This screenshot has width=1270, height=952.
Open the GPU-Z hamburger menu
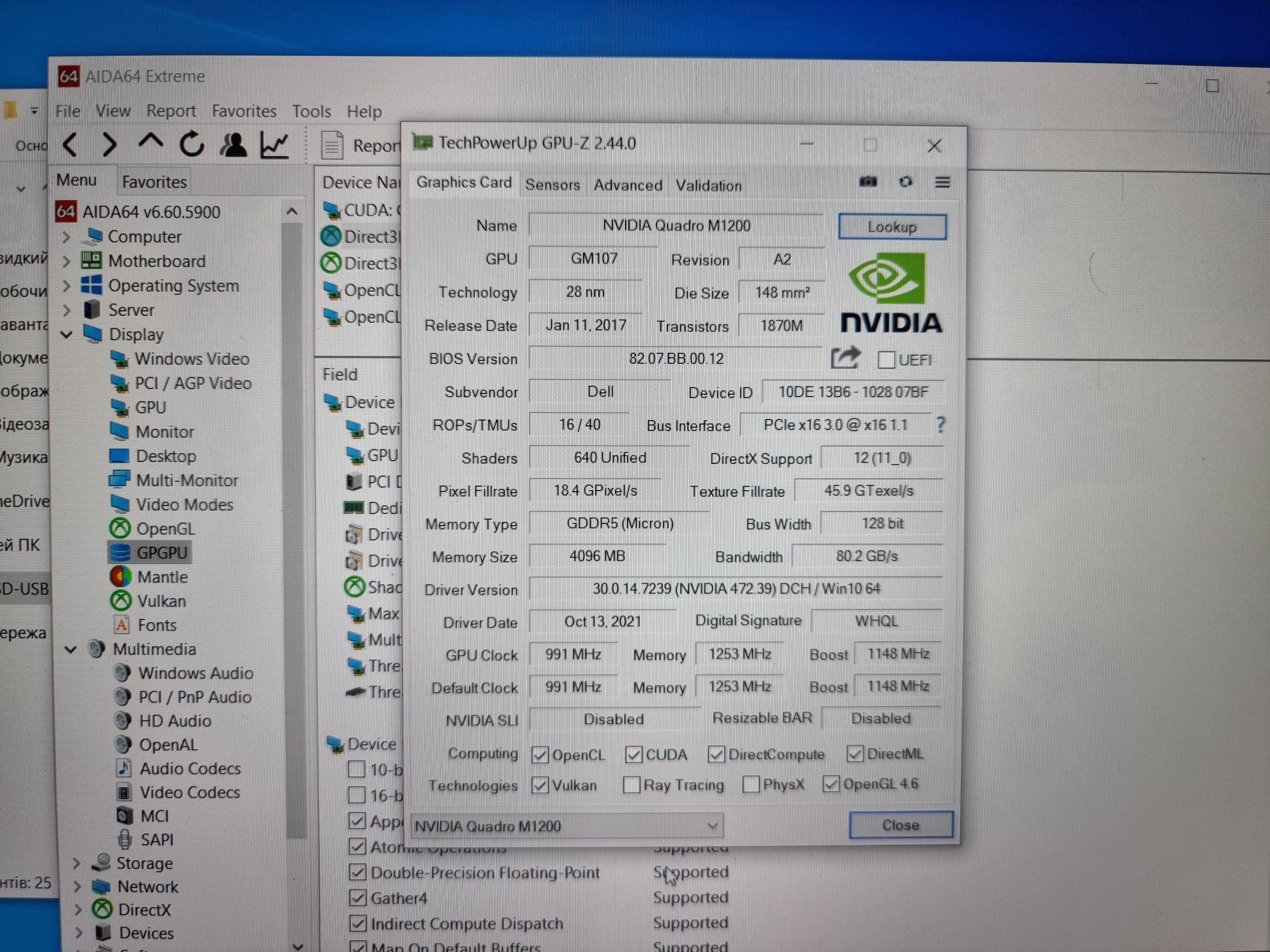pyautogui.click(x=942, y=182)
